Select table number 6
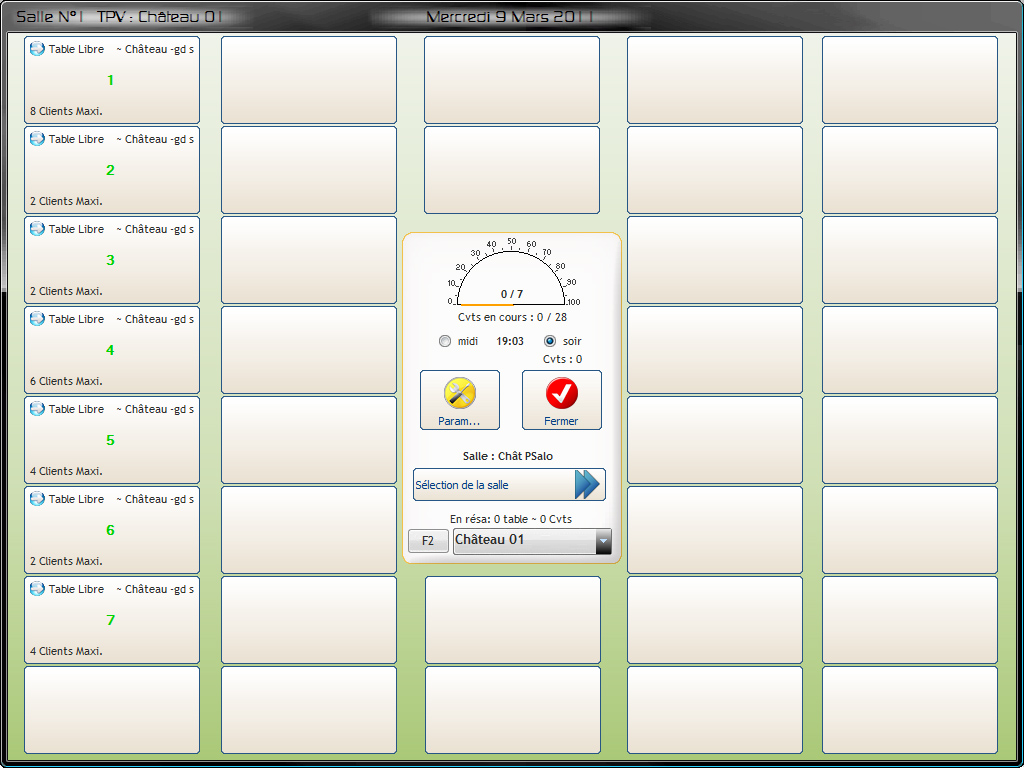 pyautogui.click(x=110, y=530)
